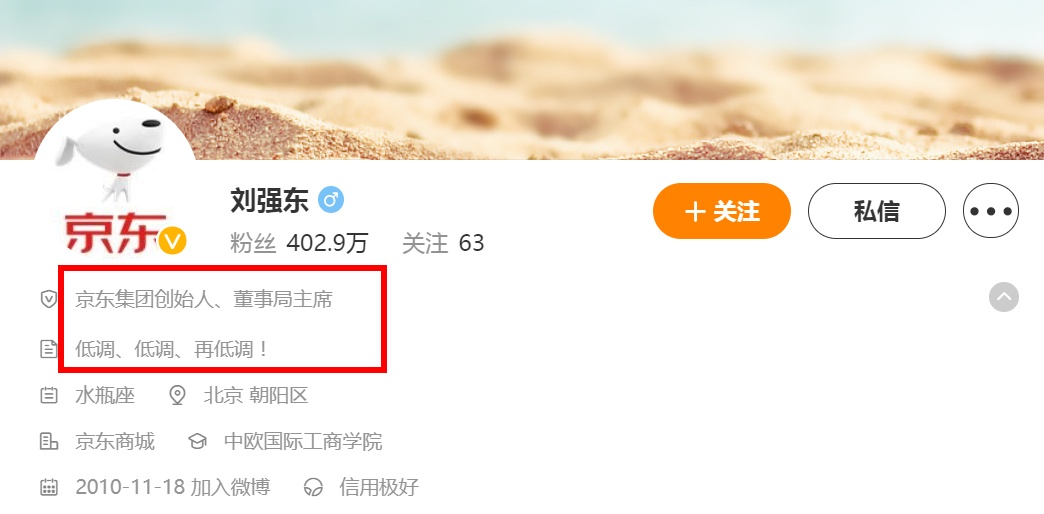
Task: Click the blue male gender badge
Action: pos(331,200)
